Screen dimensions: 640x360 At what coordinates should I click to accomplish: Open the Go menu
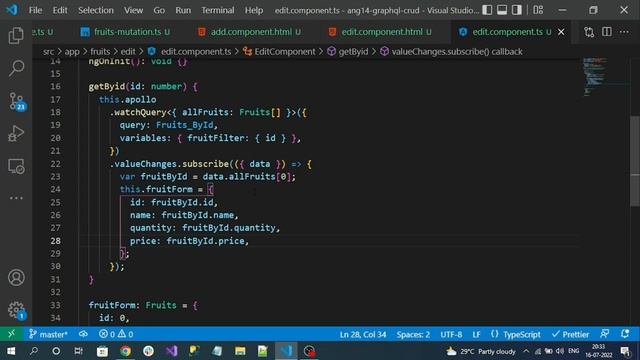(159, 10)
